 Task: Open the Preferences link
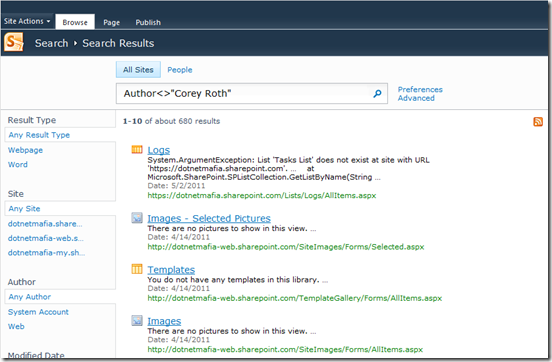[420, 89]
